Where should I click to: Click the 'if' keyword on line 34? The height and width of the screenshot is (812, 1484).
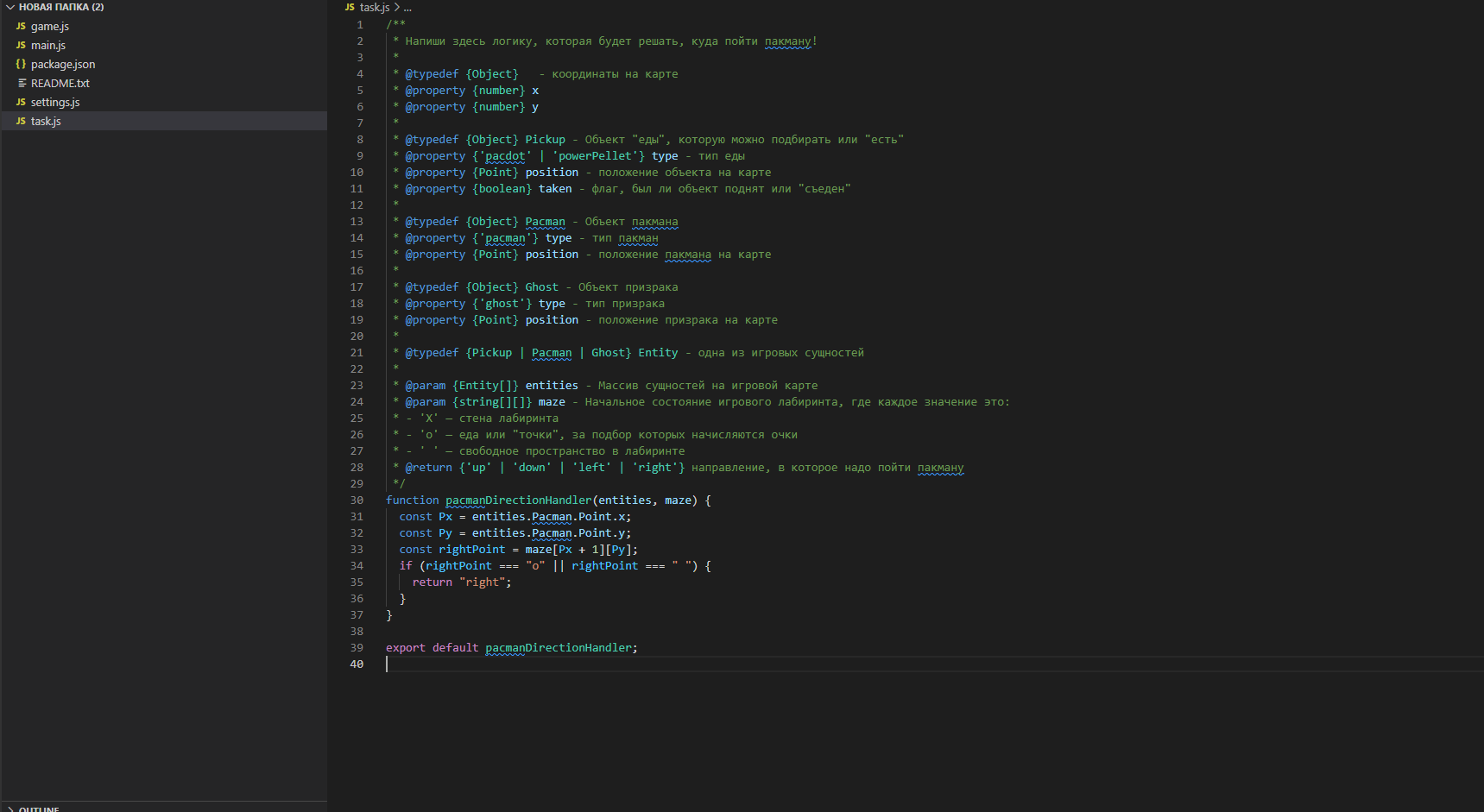pos(406,566)
